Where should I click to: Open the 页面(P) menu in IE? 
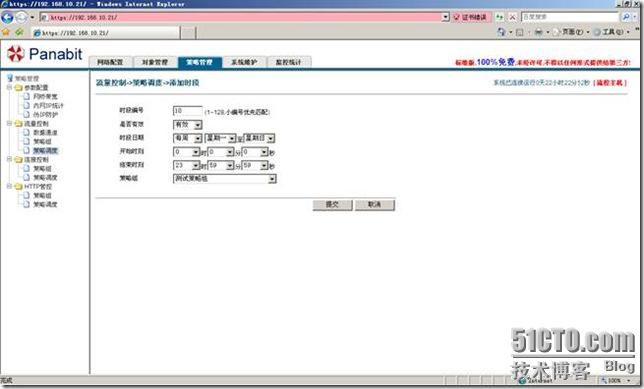click(572, 32)
